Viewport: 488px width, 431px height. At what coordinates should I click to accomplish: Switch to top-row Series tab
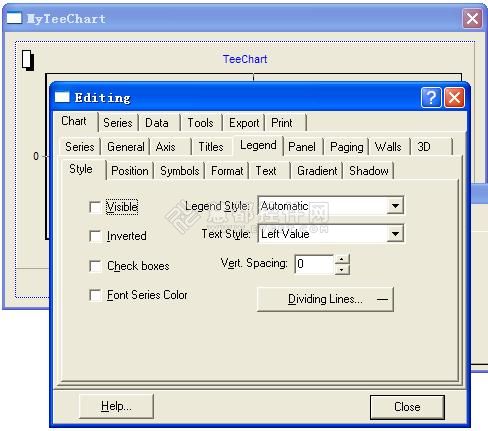point(118,123)
